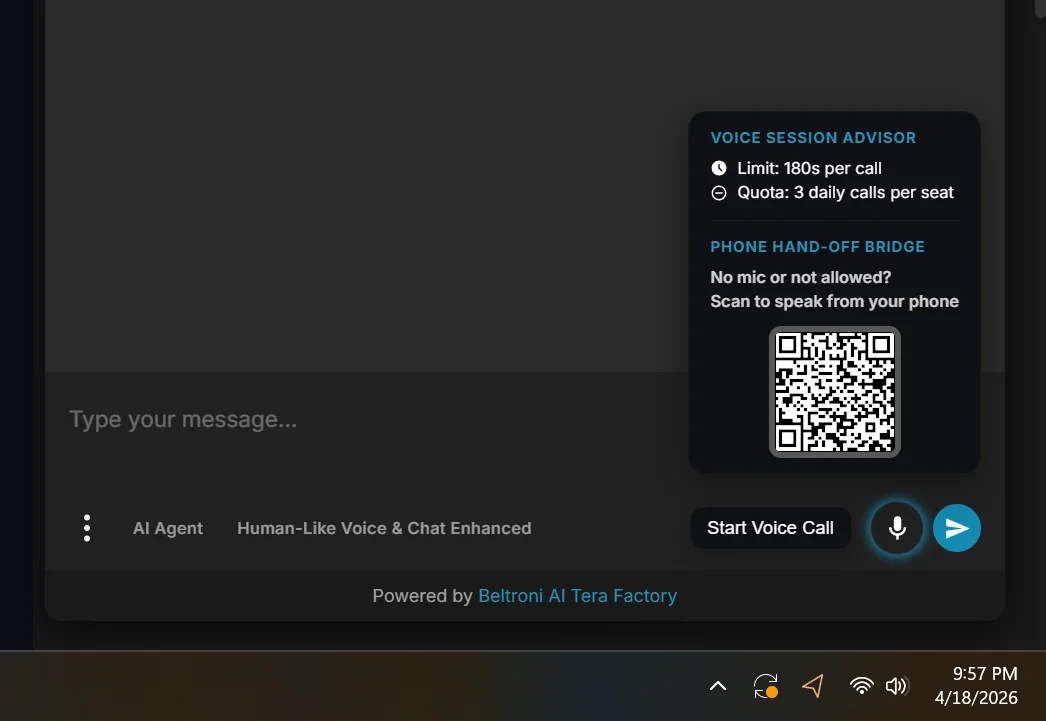
Task: Click the Start Voice Call tooltip label
Action: click(x=770, y=528)
